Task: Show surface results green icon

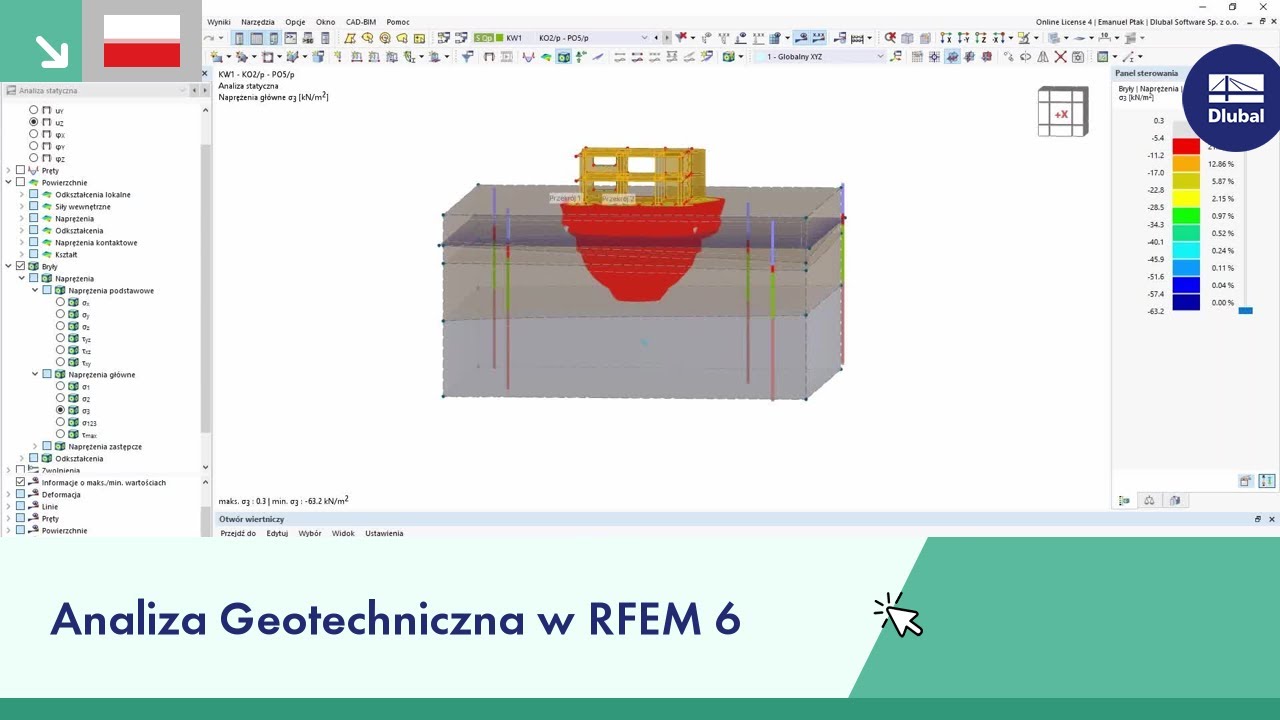Action: coord(545,56)
